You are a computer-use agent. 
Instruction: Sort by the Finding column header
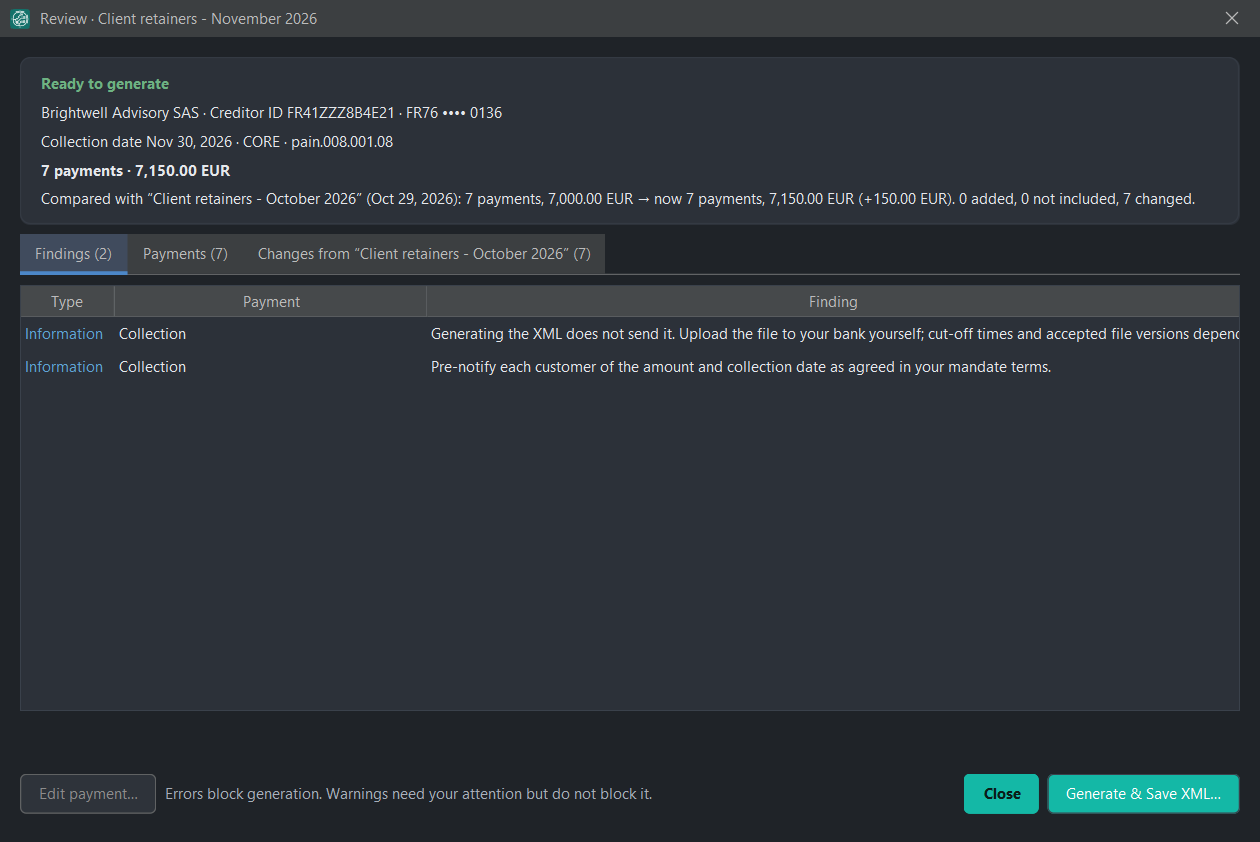pos(833,302)
